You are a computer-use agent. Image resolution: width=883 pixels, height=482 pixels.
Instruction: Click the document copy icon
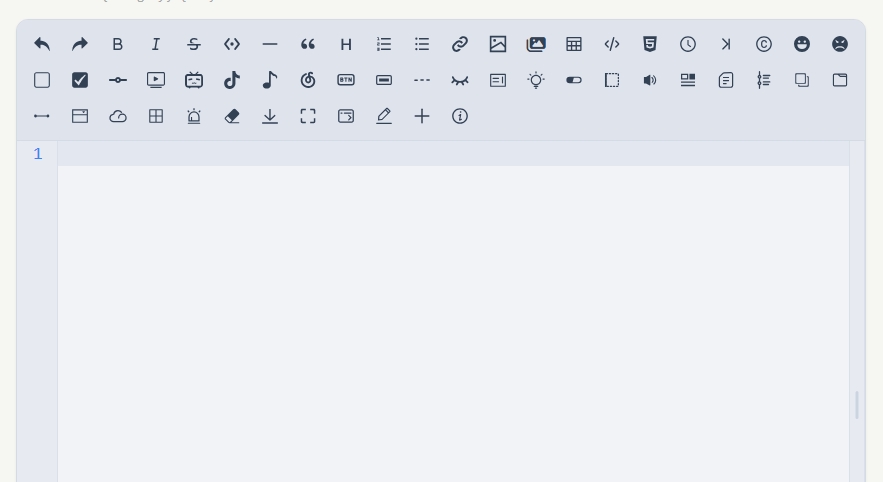(x=726, y=80)
